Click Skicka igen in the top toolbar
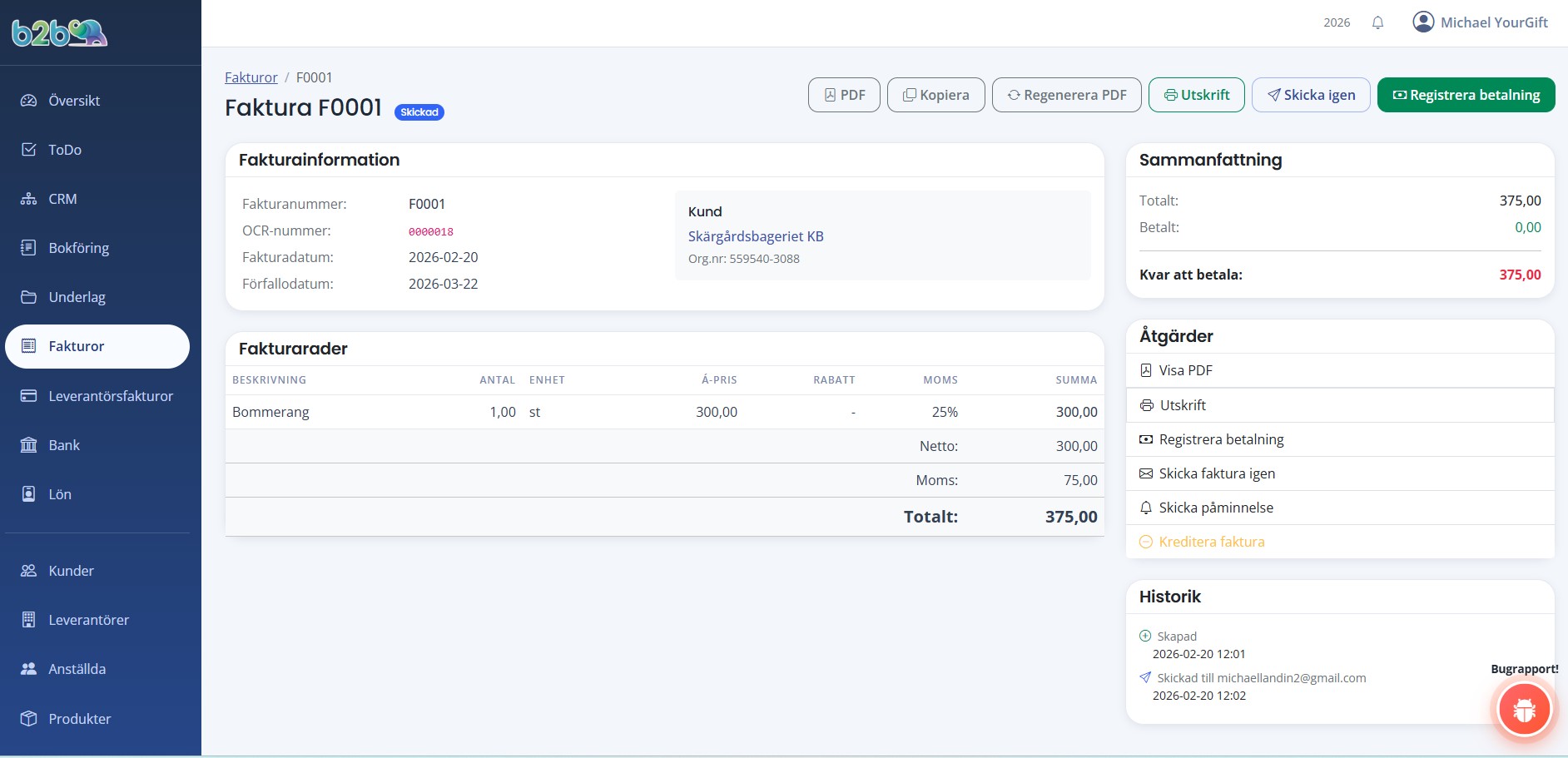The height and width of the screenshot is (758, 1568). pos(1310,95)
